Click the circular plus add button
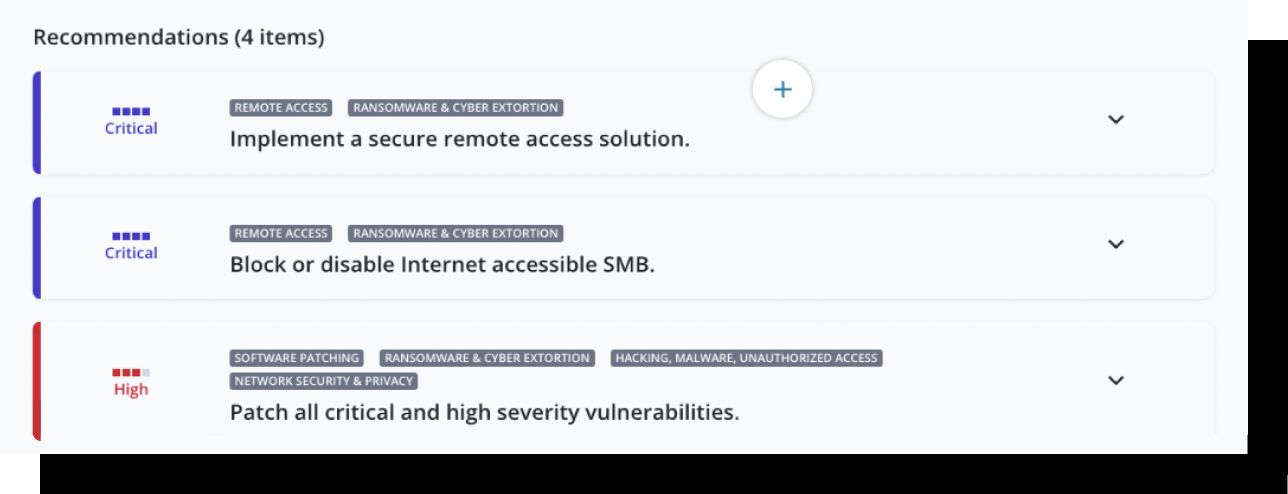Viewport: 1288px width, 494px height. click(782, 90)
